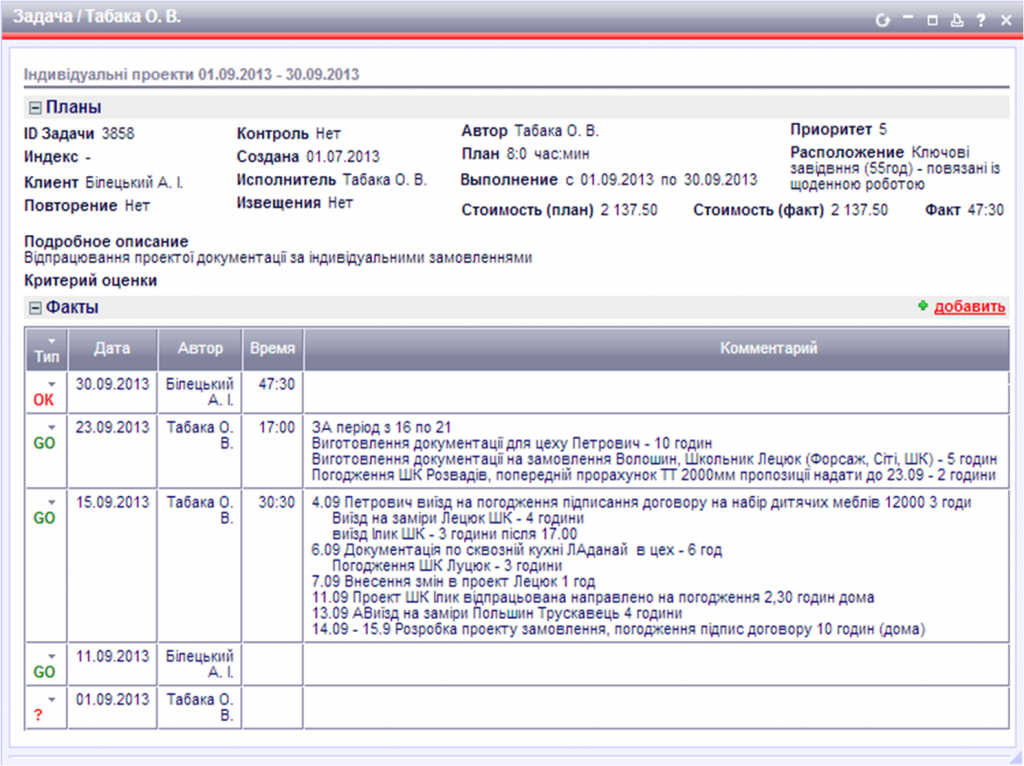Image resolution: width=1024 pixels, height=766 pixels.
Task: Open type dropdown for 15.09.2013 row
Action: [52, 502]
